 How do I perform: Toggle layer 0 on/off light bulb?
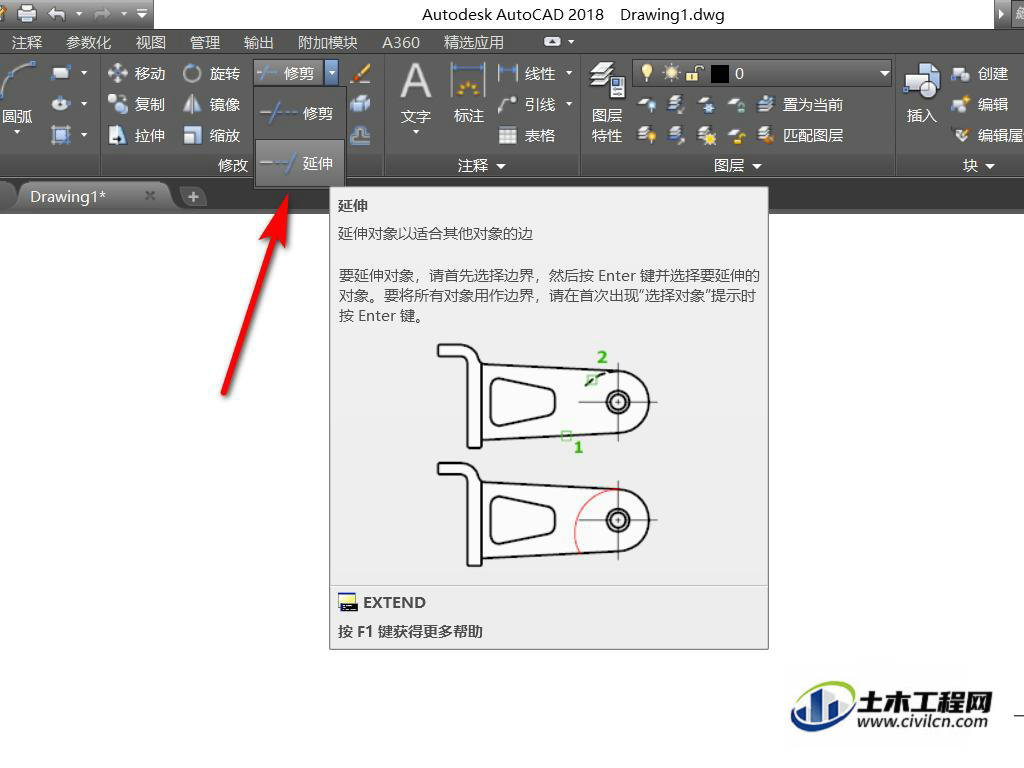pyautogui.click(x=647, y=72)
